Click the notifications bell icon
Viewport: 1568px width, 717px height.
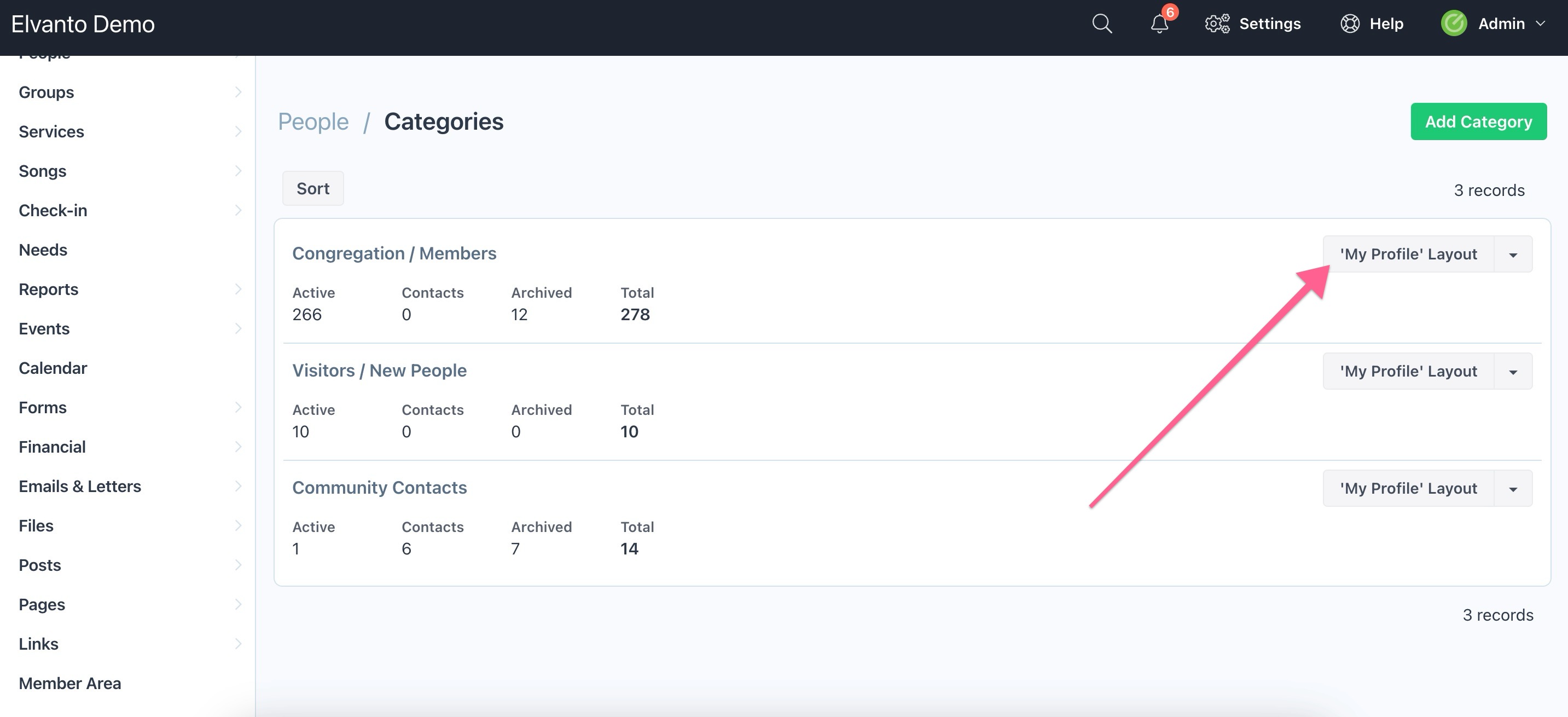coord(1159,24)
